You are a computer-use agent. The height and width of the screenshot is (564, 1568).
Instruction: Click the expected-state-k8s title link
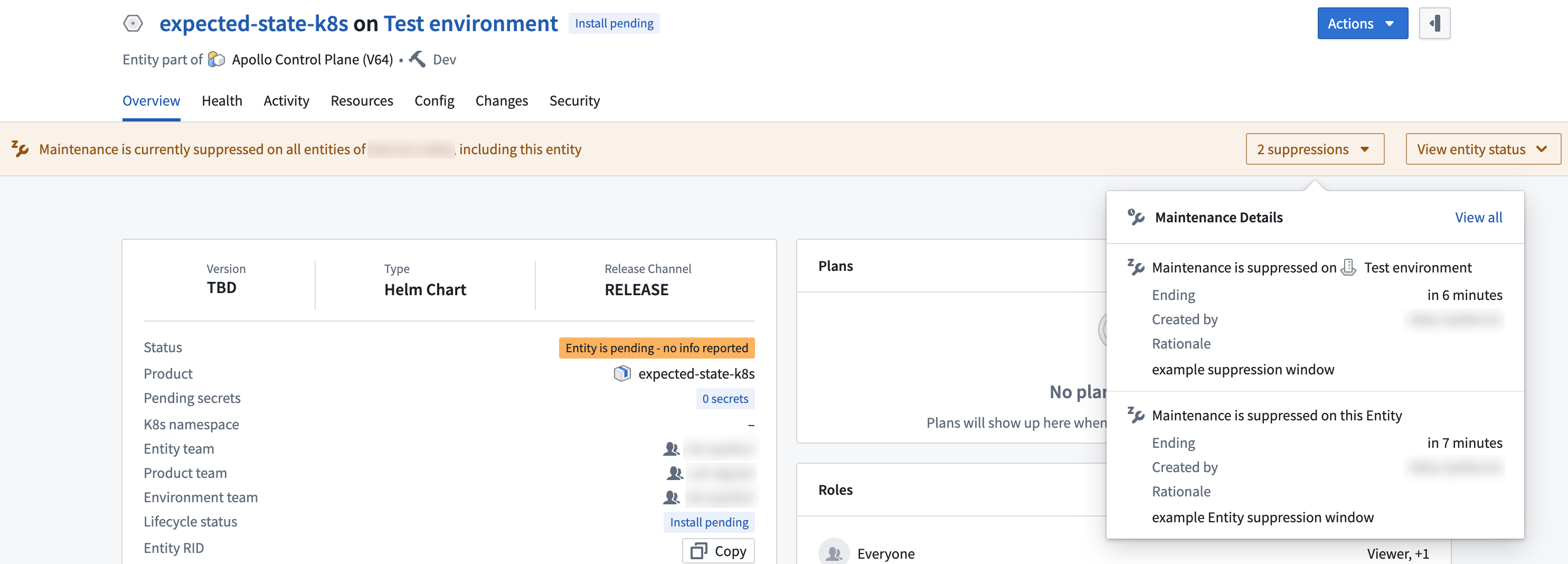(x=253, y=24)
